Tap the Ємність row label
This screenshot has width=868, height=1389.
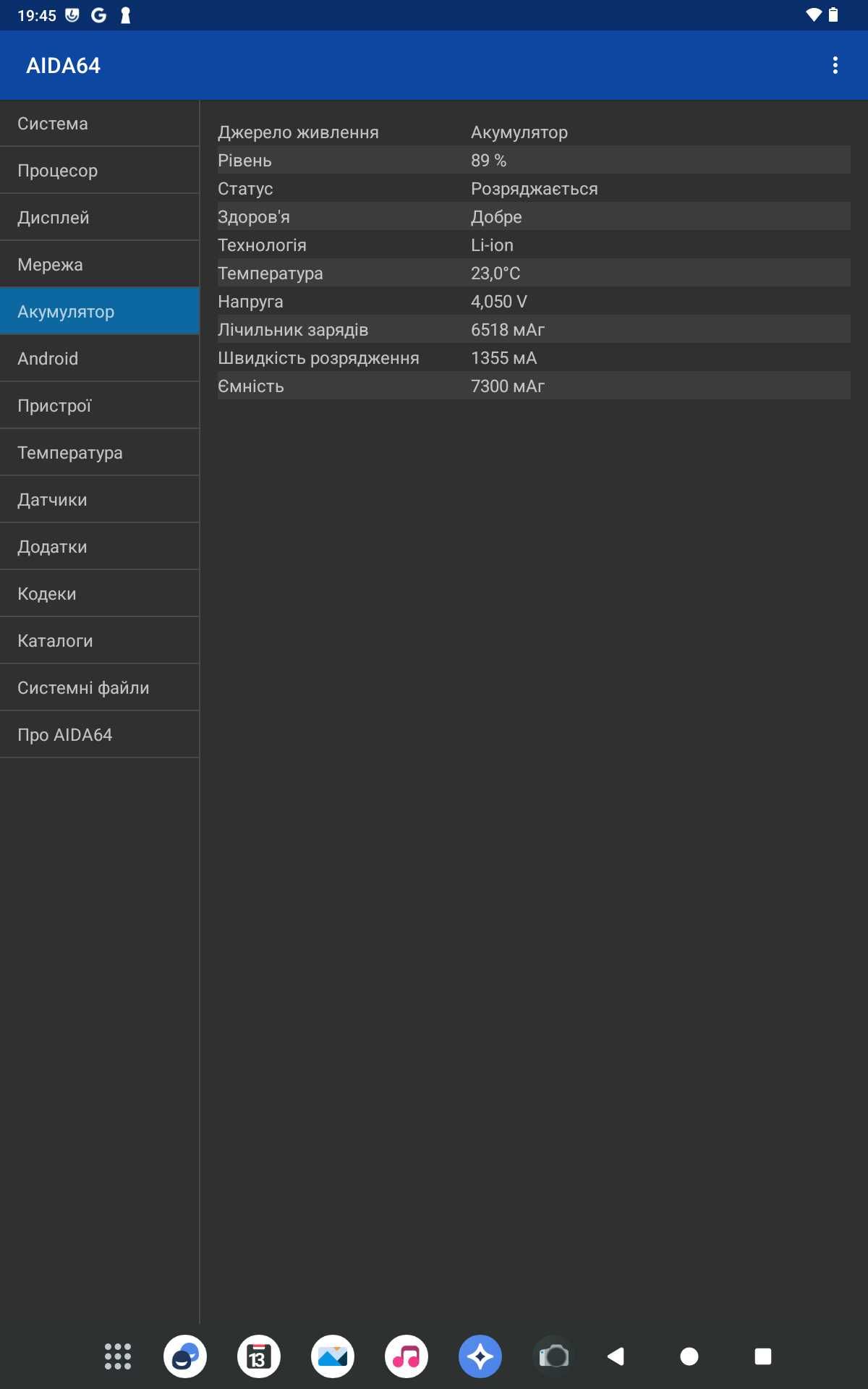point(251,386)
